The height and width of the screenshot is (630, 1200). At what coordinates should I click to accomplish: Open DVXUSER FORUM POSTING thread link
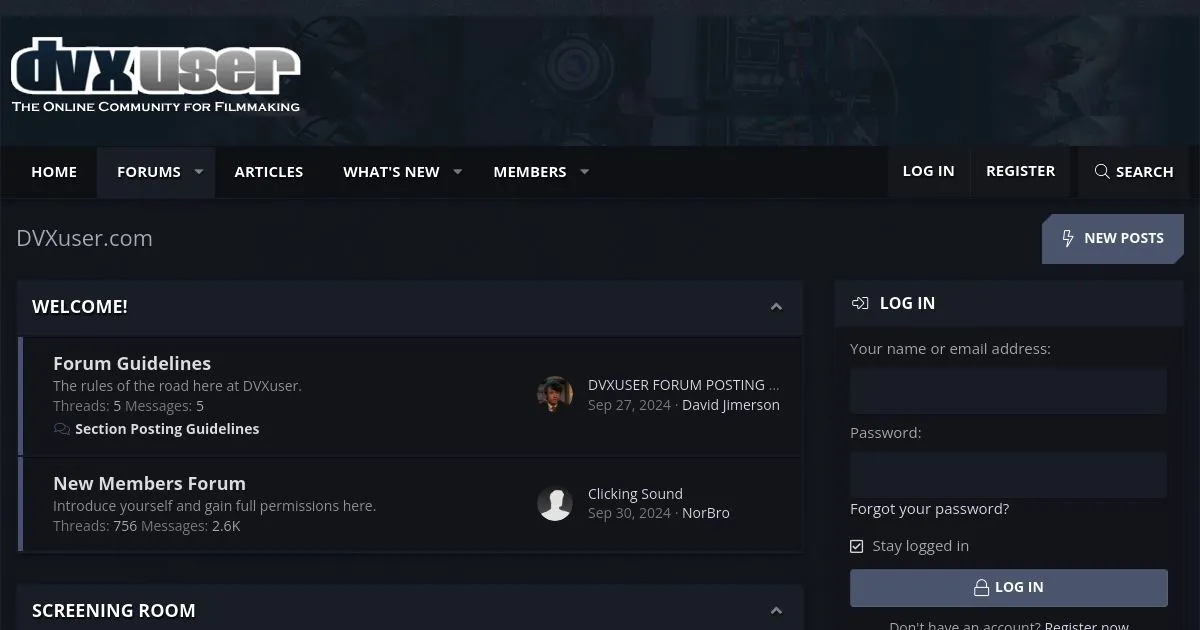[683, 385]
